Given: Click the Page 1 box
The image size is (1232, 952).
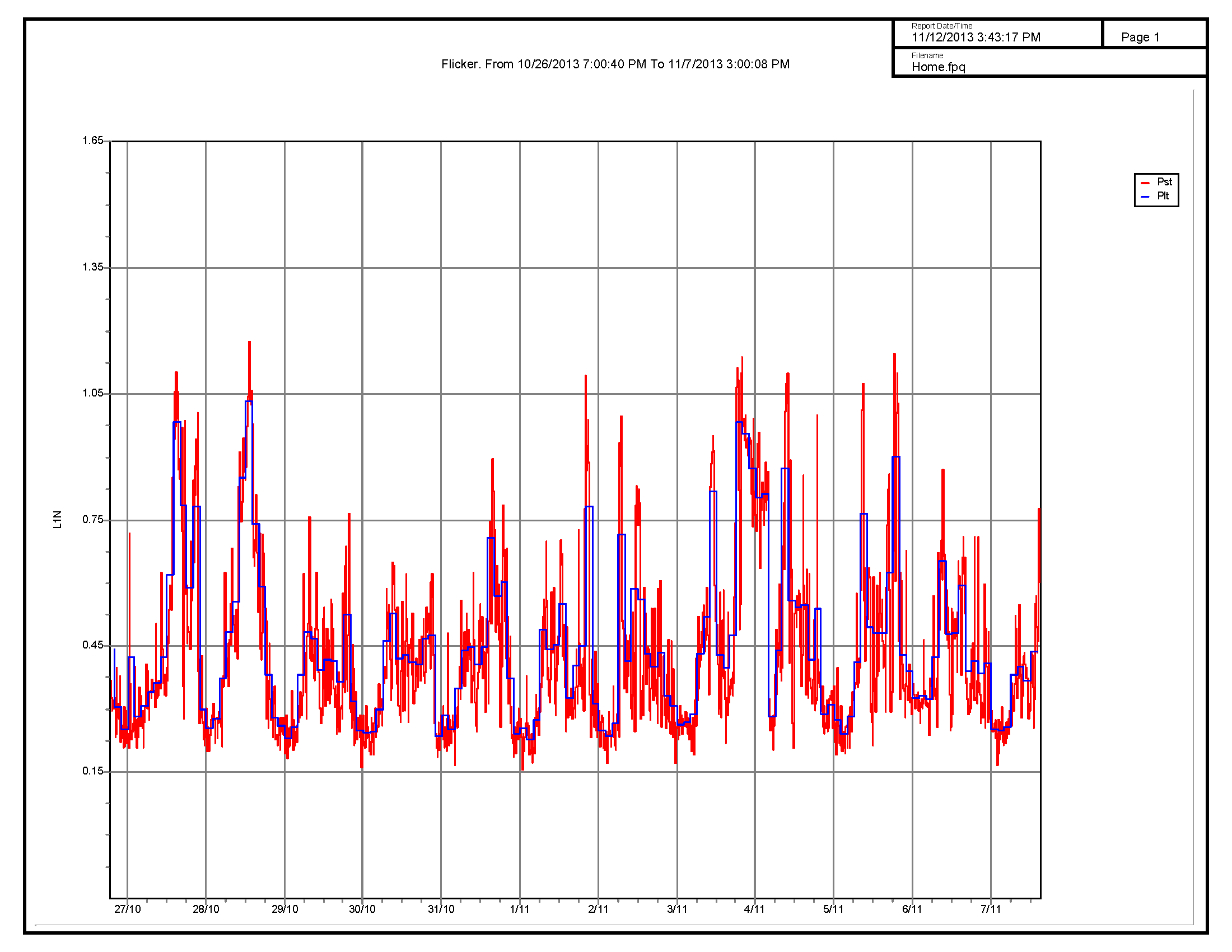Looking at the screenshot, I should click(1140, 38).
